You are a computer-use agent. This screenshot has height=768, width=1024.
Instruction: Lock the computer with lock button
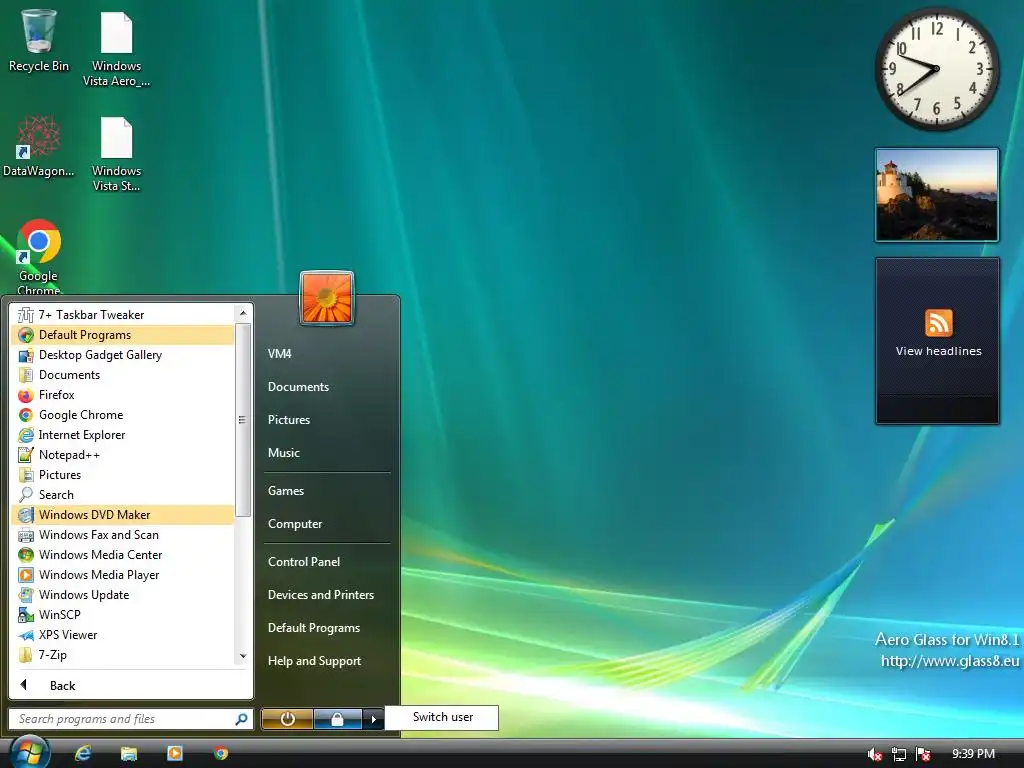[x=338, y=719]
